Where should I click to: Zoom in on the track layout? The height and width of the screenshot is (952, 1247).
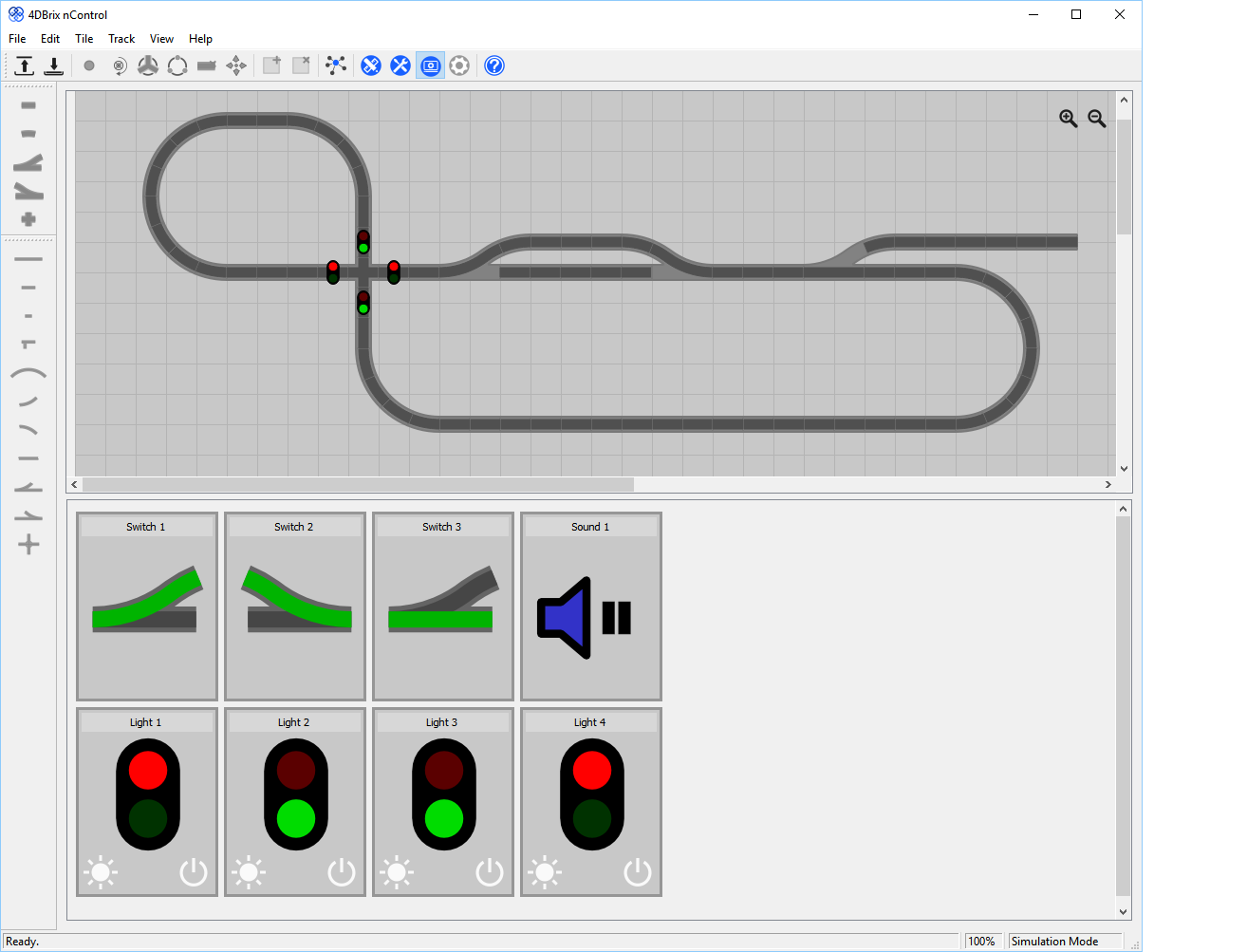pos(1068,119)
